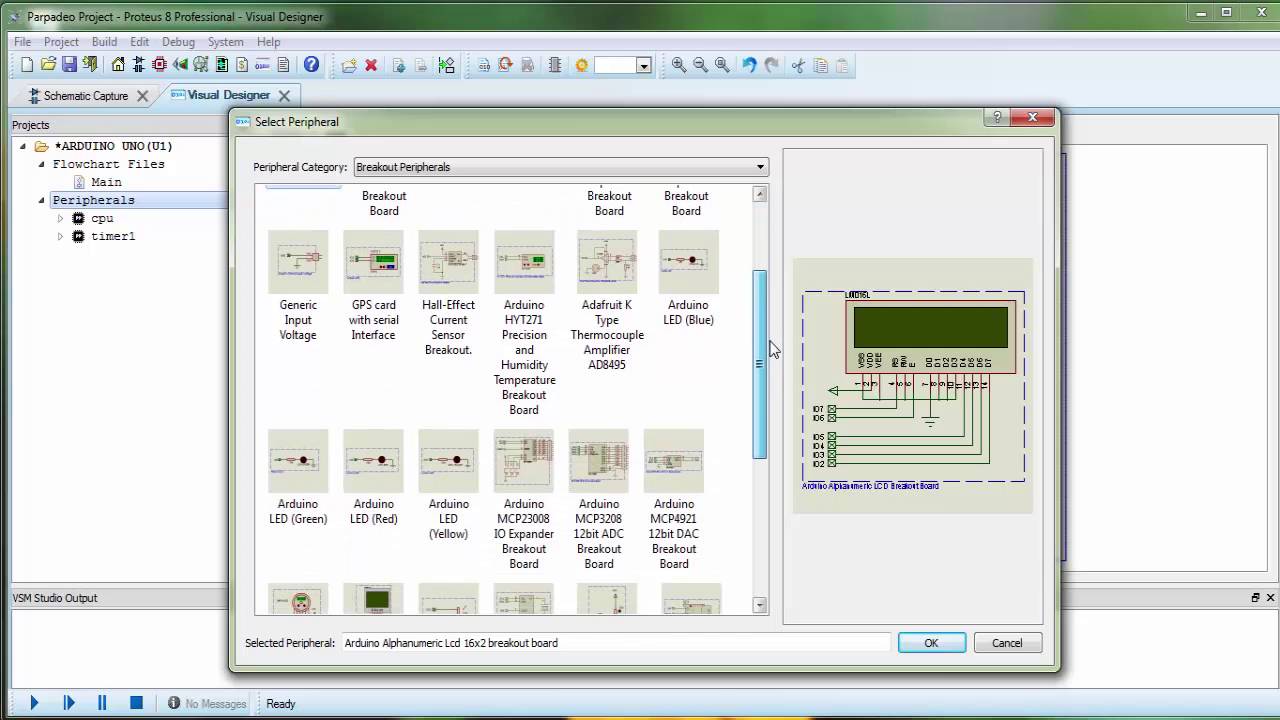1280x720 pixels.
Task: Open the PCB Layout toolbar icon
Action: tap(160, 65)
